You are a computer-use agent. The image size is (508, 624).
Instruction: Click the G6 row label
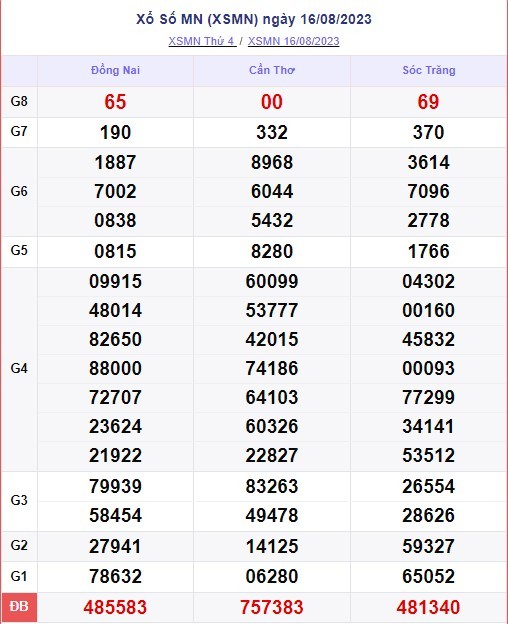(19, 191)
